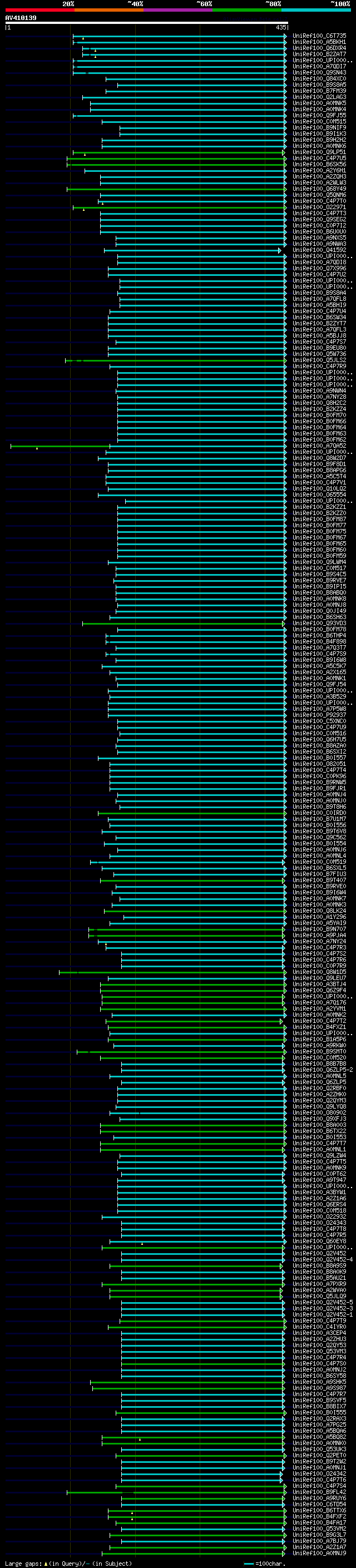356x1568 pixels.
Task: Click label UniRef100_A9SHK5
Action: 319,1382
